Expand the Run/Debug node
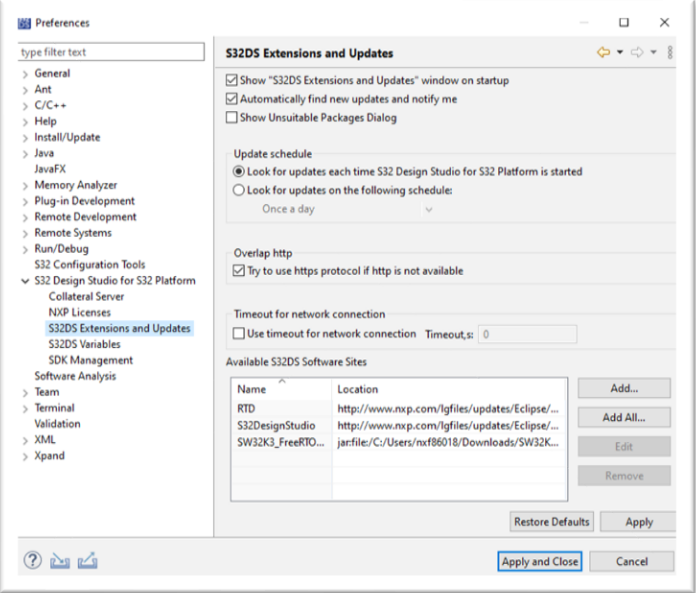The width and height of the screenshot is (696, 593). coord(25,249)
